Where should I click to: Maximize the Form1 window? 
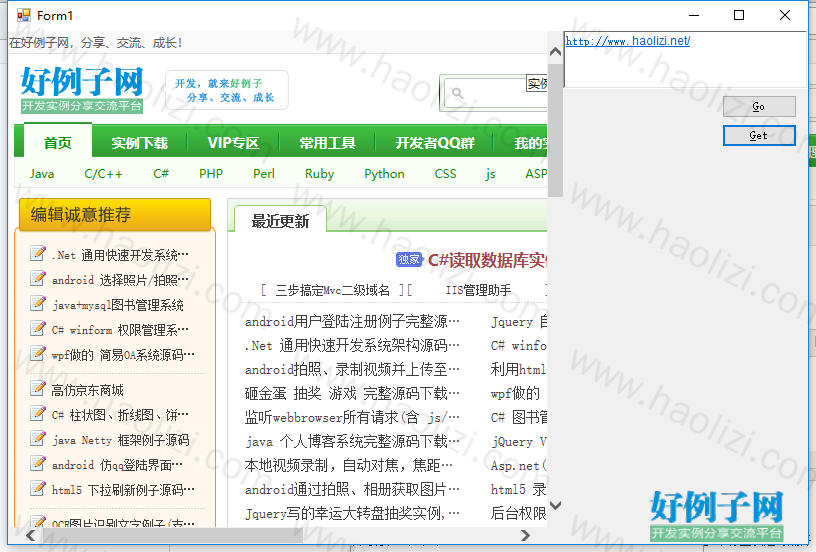click(x=738, y=15)
